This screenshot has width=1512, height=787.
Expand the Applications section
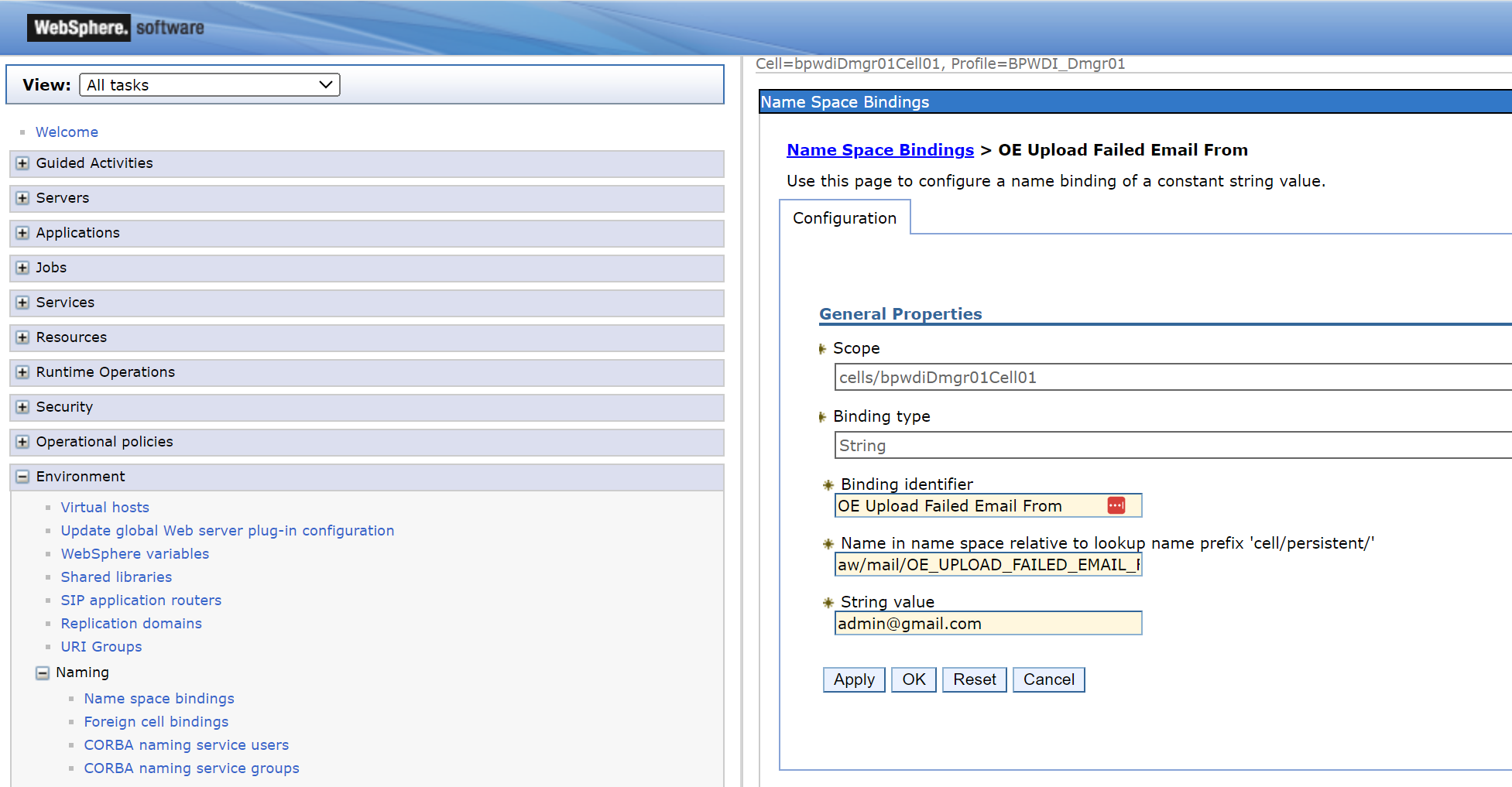pos(21,233)
